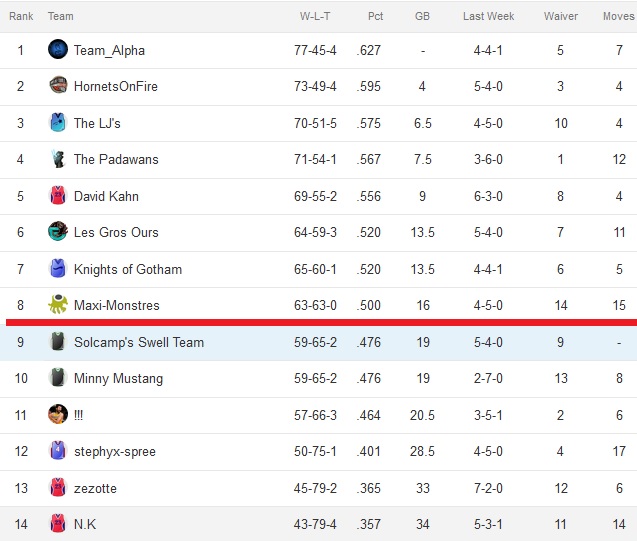Click the Maxi-Monstres green monster icon
Image resolution: width=637 pixels, height=541 pixels.
58,304
